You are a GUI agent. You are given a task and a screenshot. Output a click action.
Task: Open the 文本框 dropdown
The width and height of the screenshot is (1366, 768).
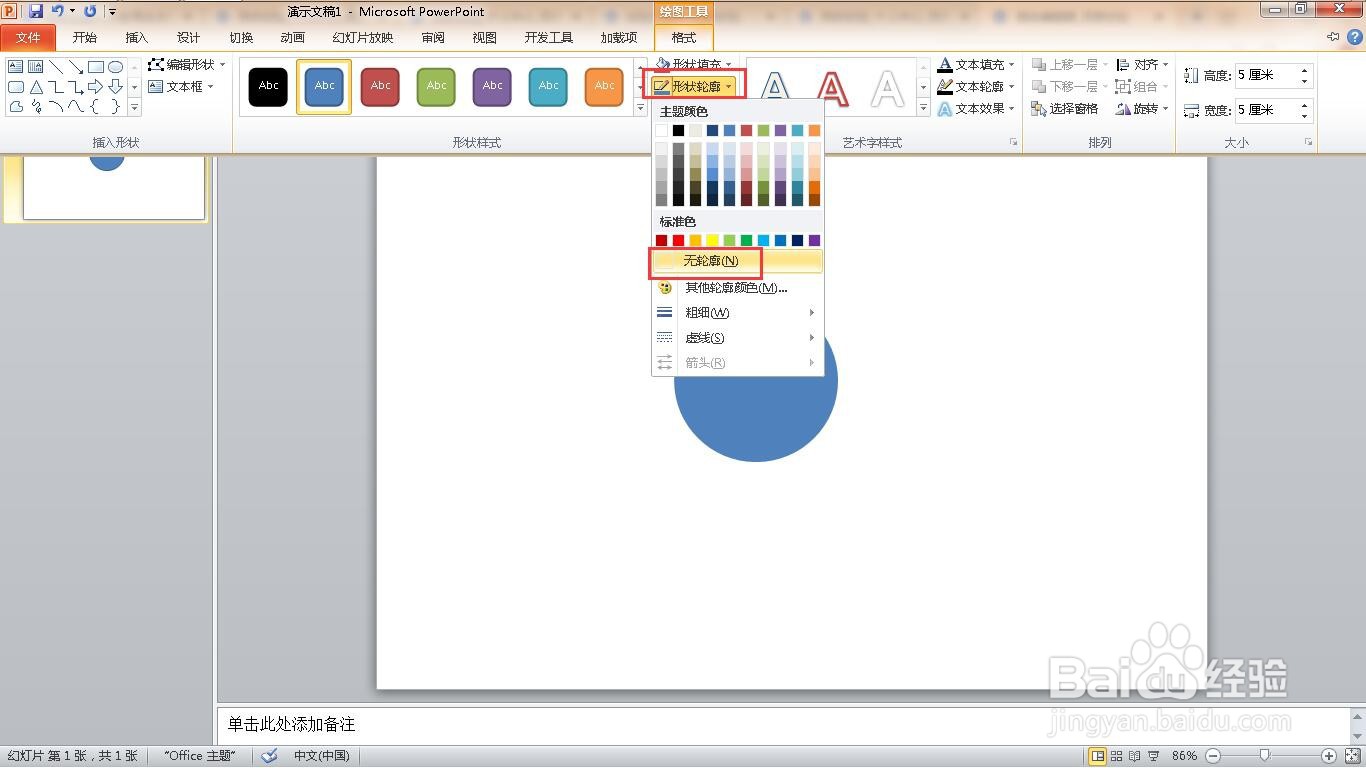pos(182,87)
